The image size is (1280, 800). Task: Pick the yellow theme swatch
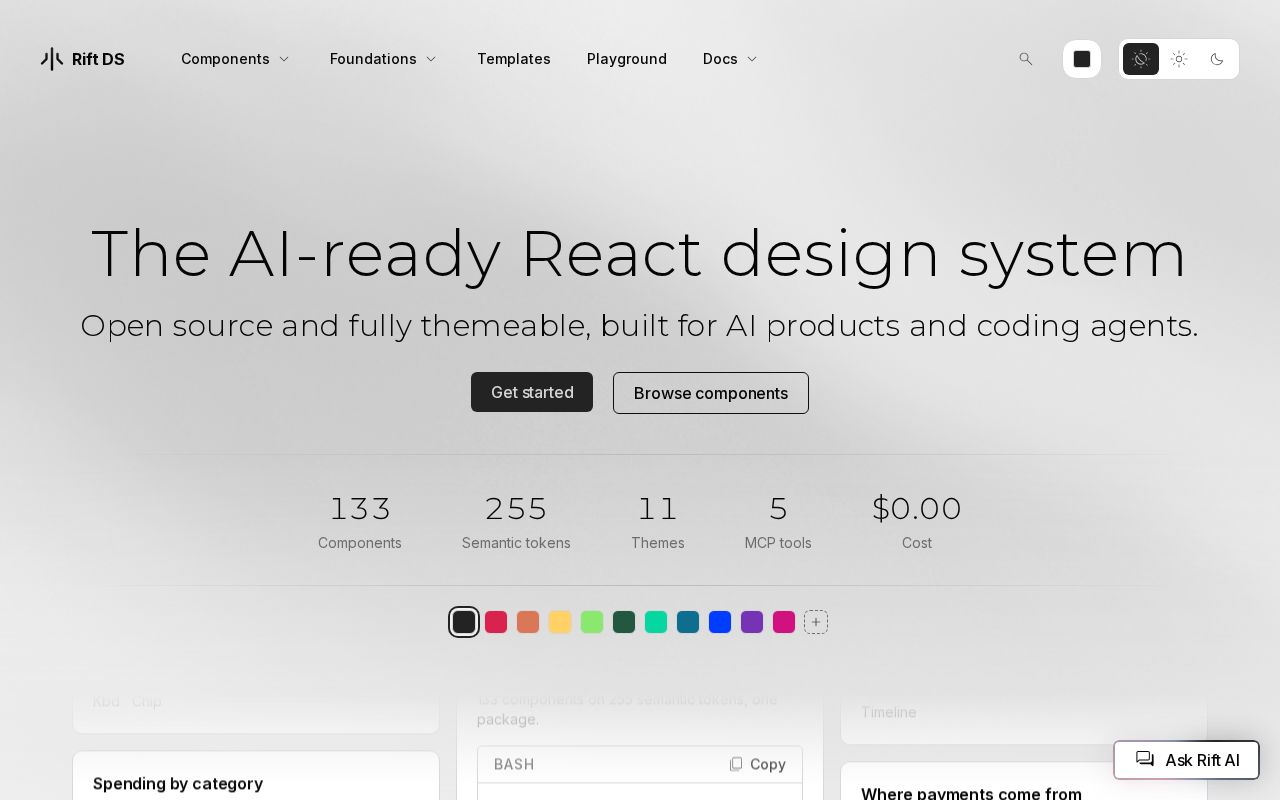tap(560, 622)
